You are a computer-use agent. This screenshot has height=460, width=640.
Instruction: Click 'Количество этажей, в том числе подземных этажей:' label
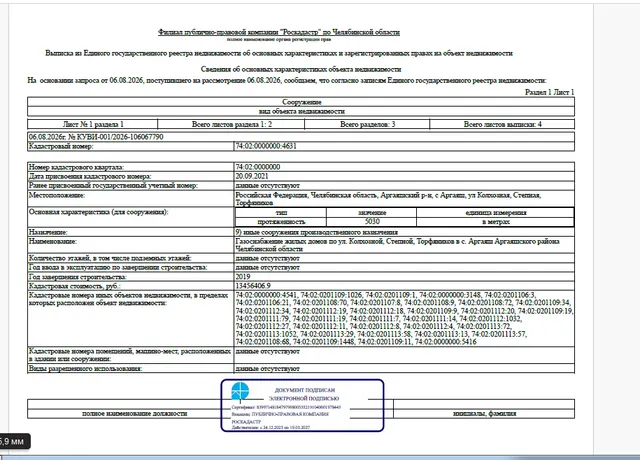110,258
